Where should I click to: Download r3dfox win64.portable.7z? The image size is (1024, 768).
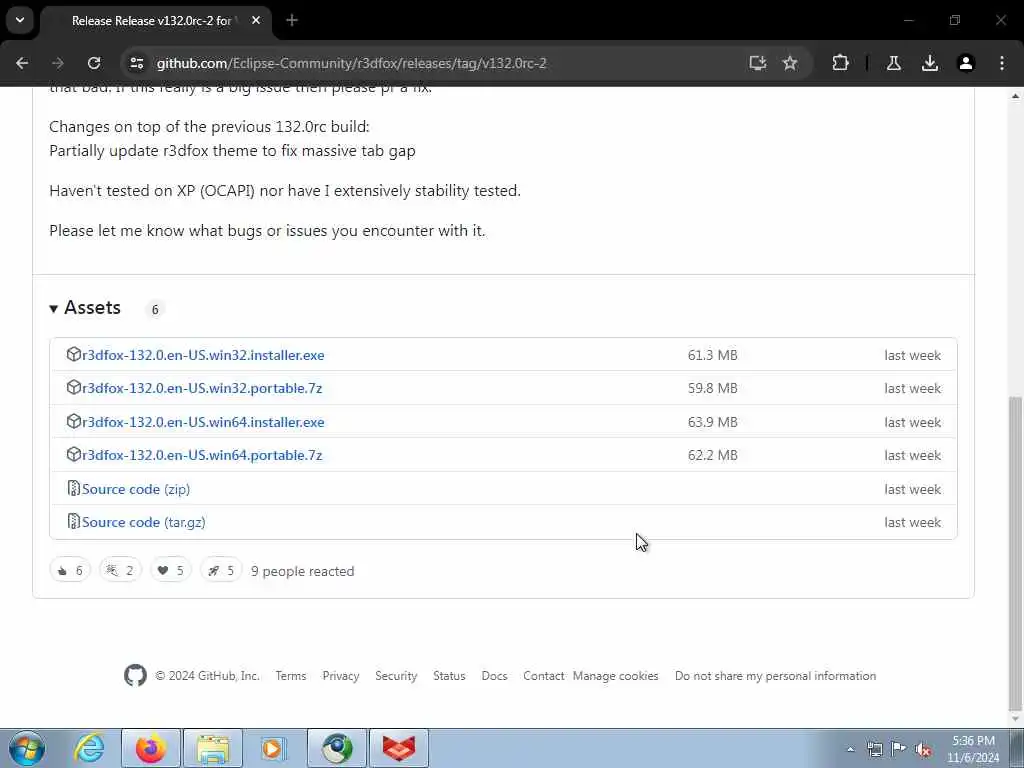click(202, 455)
